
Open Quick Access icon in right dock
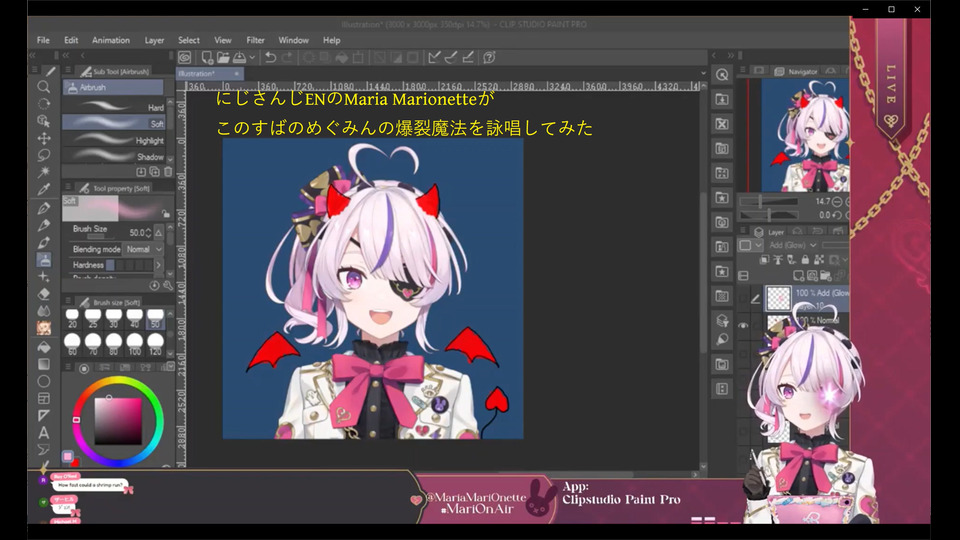tap(722, 75)
